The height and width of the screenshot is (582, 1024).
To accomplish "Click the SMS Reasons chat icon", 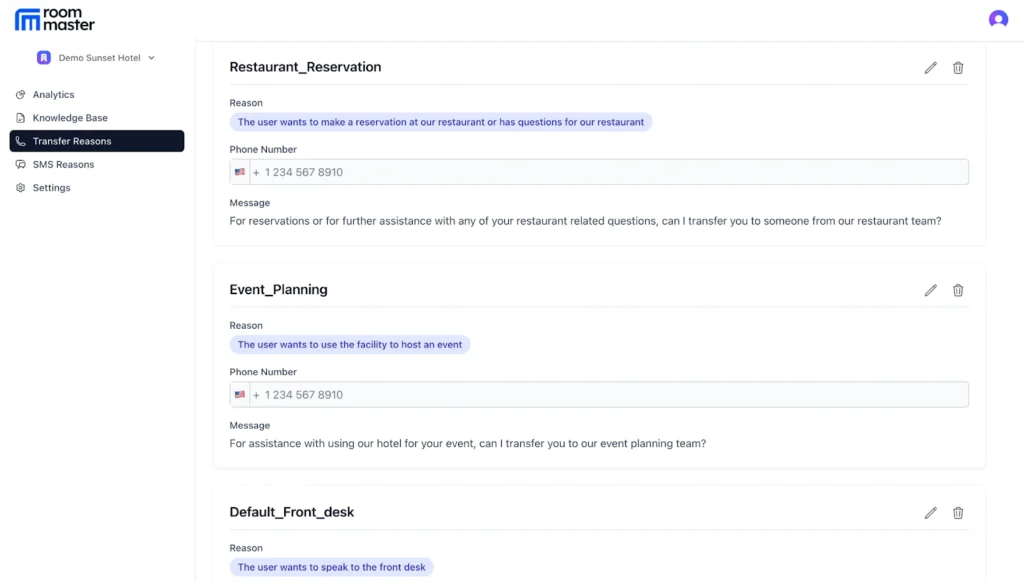I will [21, 165].
